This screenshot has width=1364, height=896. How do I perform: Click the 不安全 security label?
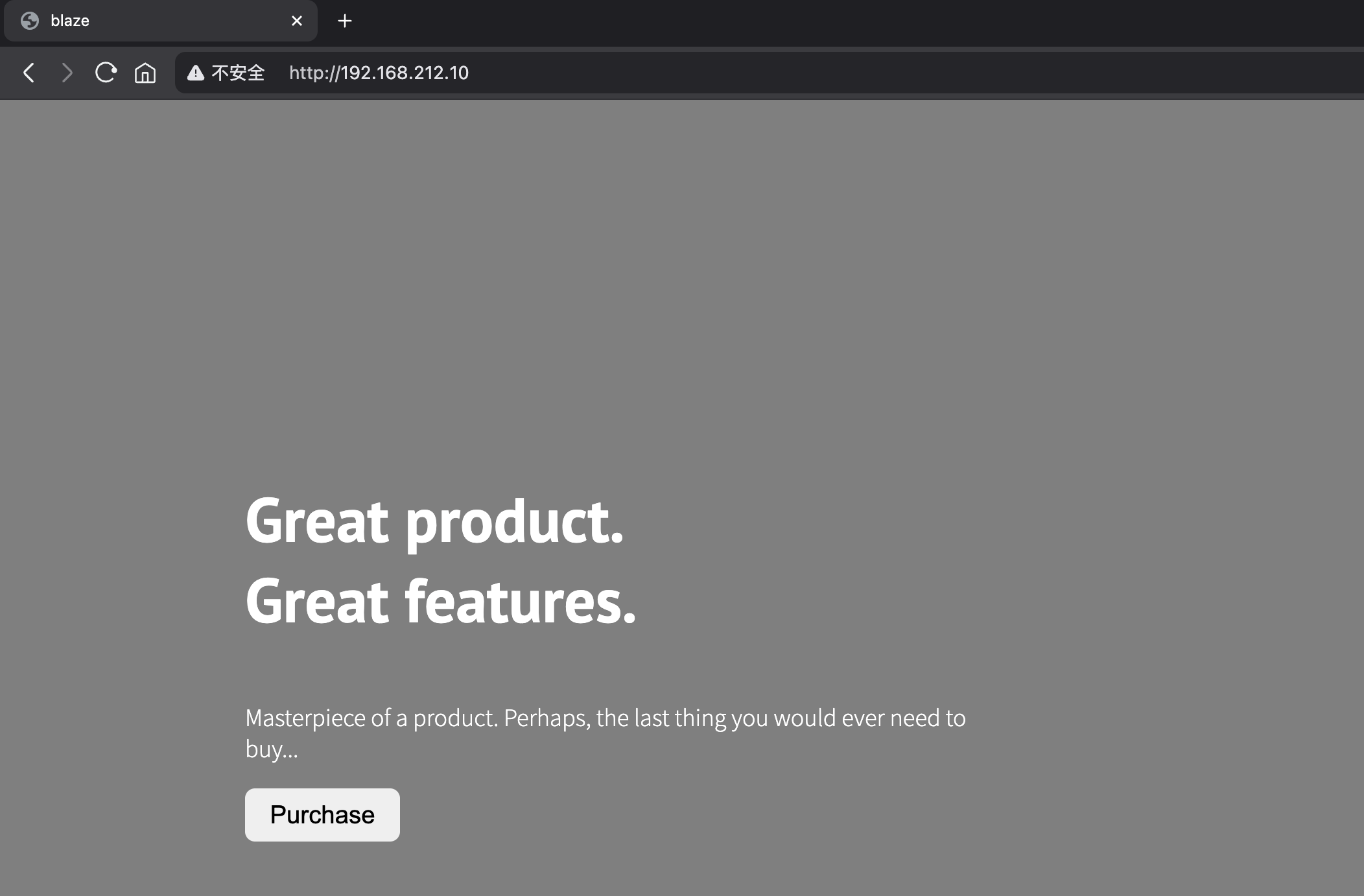coord(238,73)
